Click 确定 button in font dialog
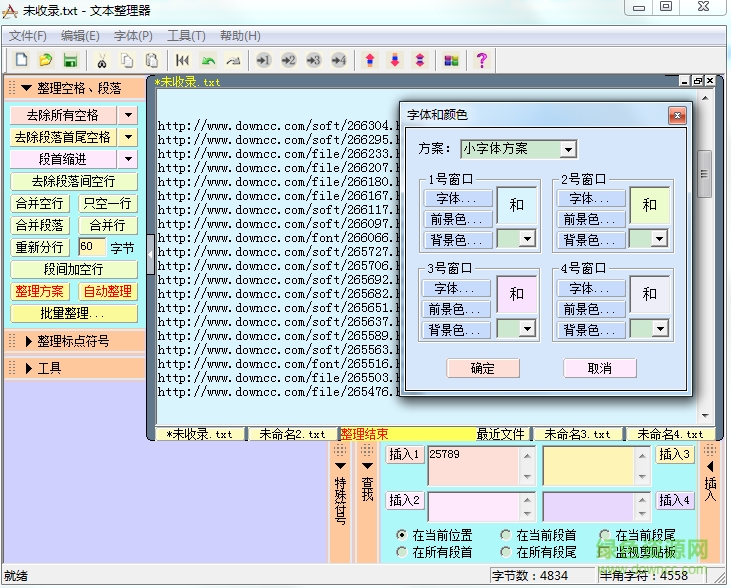Image resolution: width=731 pixels, height=588 pixels. click(x=482, y=368)
